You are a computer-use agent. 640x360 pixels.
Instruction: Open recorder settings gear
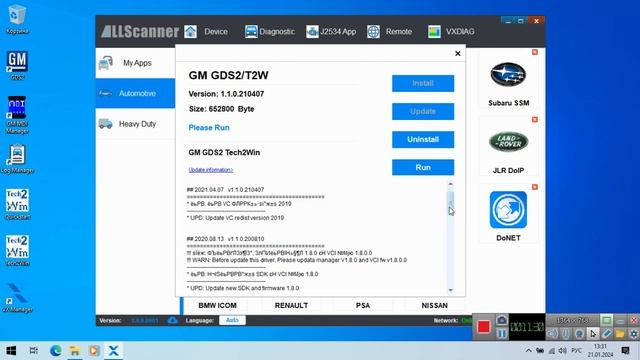coord(633,333)
